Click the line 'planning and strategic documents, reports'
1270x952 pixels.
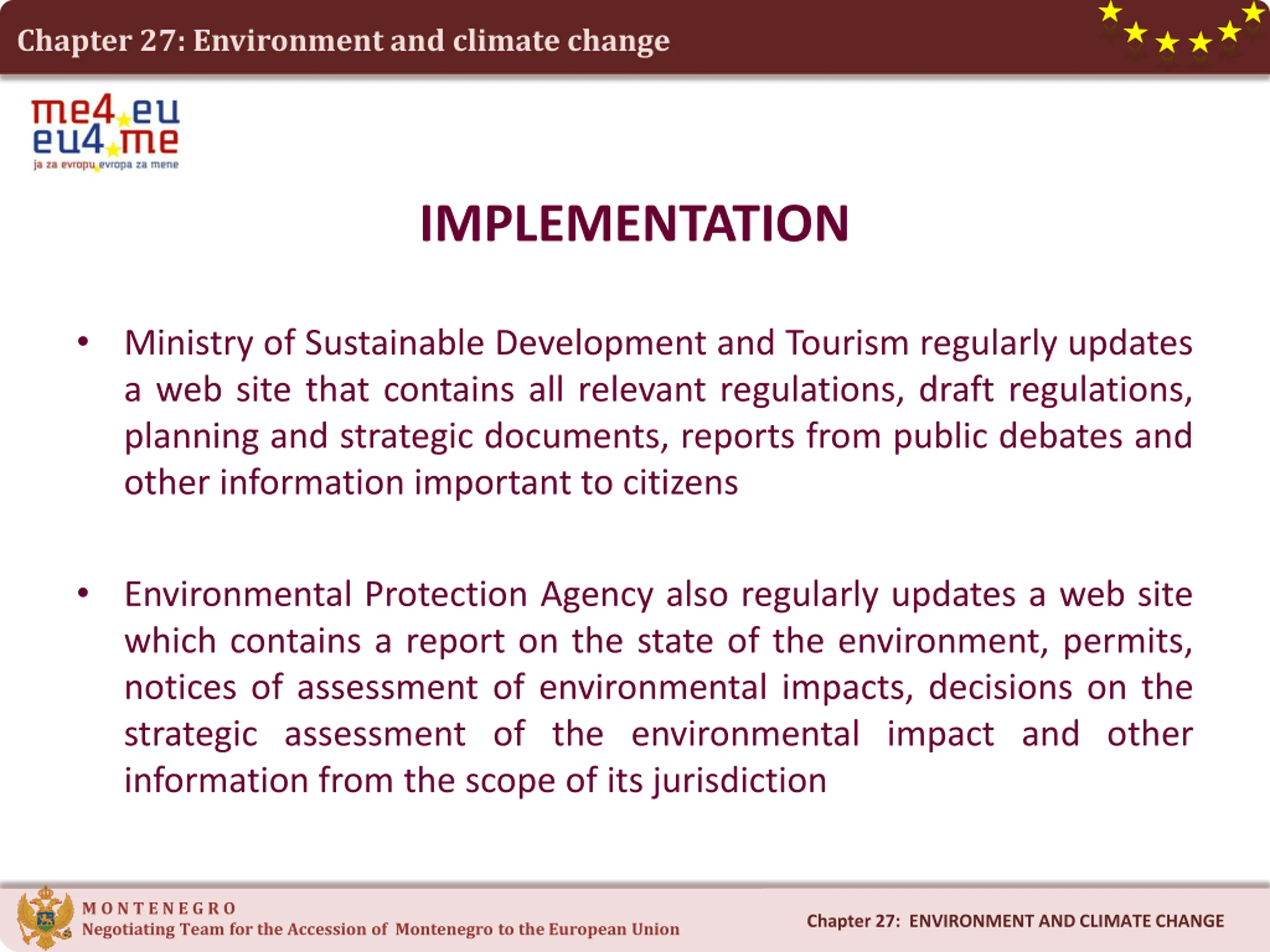pos(658,436)
